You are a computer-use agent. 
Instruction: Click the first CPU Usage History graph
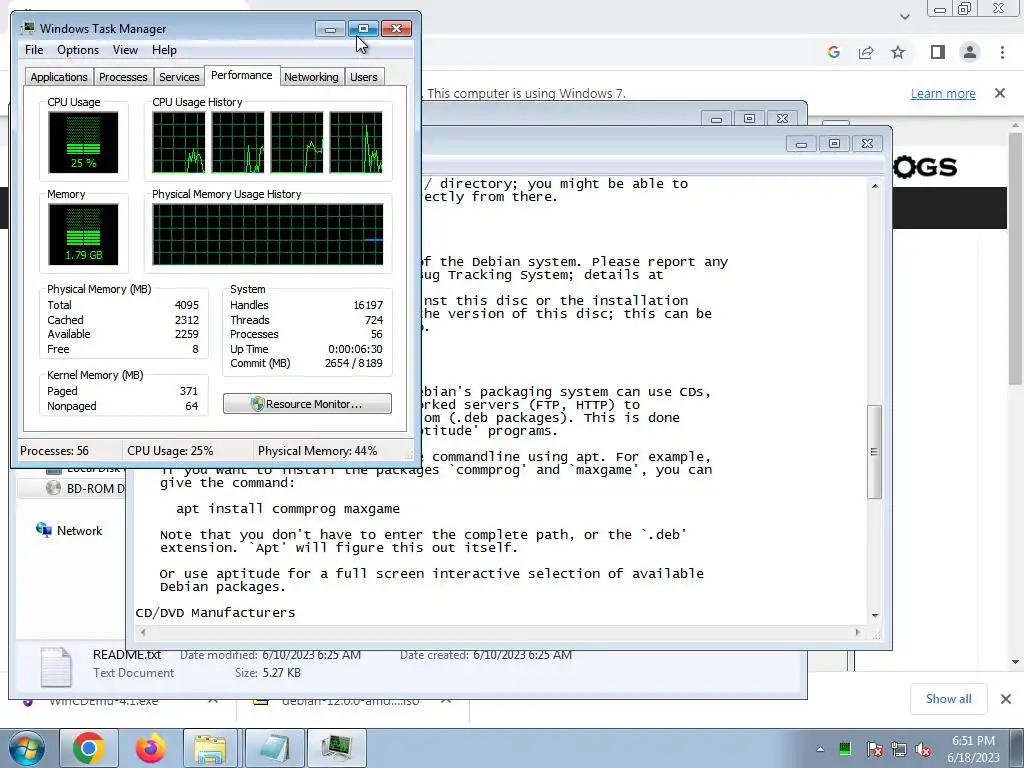coord(178,142)
